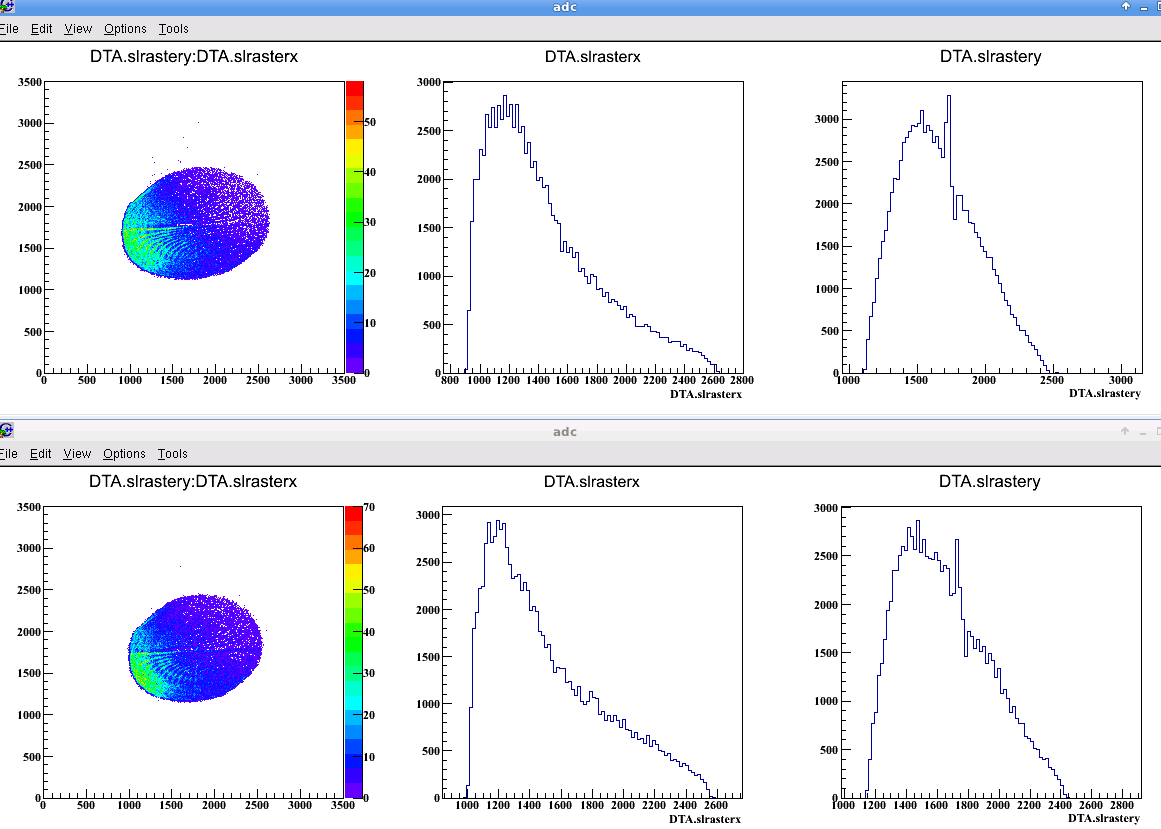Click upper scatter plot raster blob

click(x=195, y=224)
